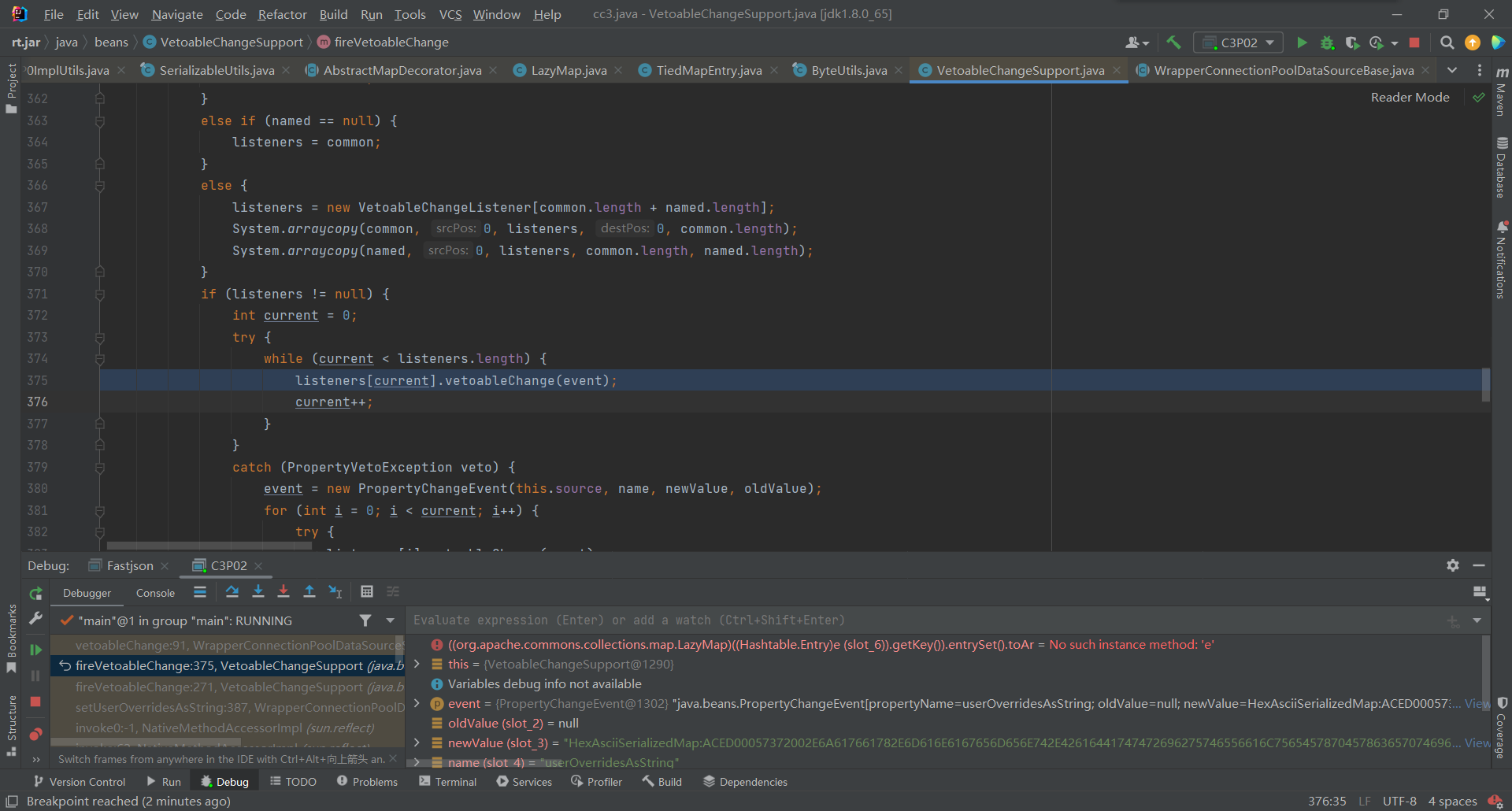The width and height of the screenshot is (1512, 811).
Task: Expand the 'this' variable node
Action: (x=417, y=664)
